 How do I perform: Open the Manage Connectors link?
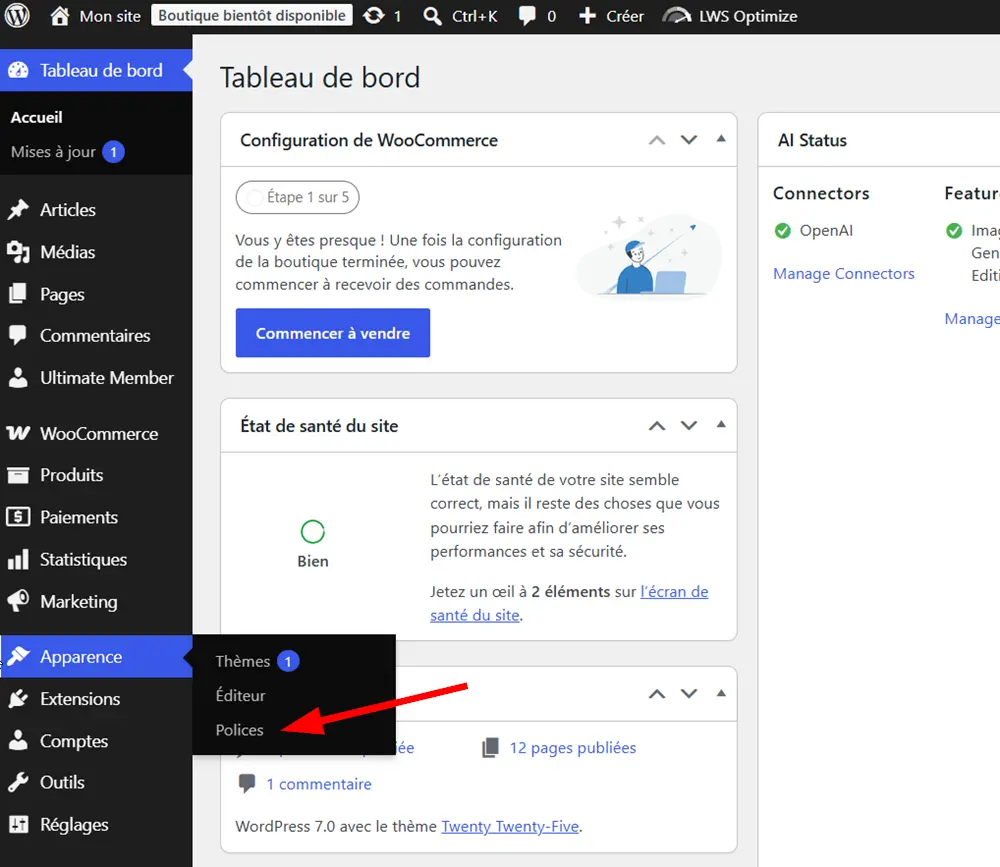(843, 274)
